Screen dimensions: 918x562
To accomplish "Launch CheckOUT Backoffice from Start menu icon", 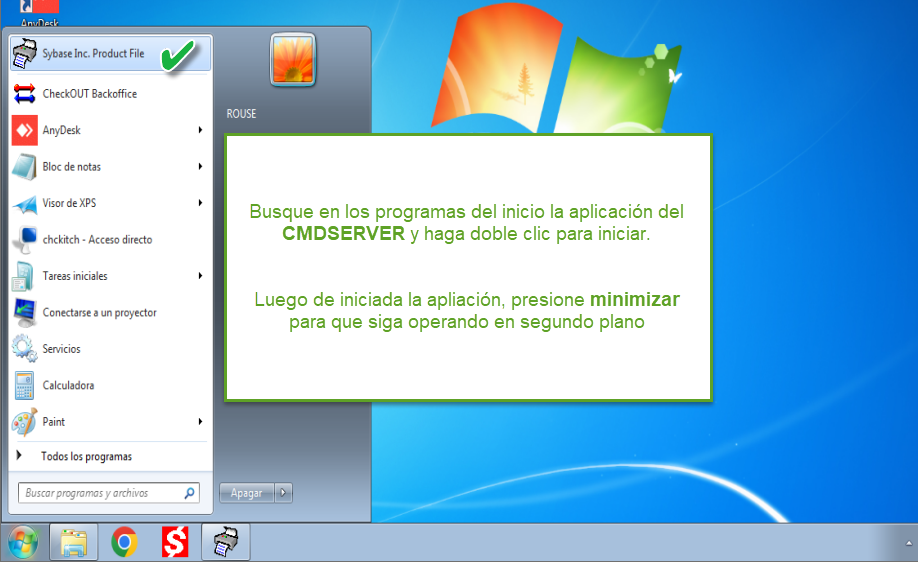I will (25, 94).
